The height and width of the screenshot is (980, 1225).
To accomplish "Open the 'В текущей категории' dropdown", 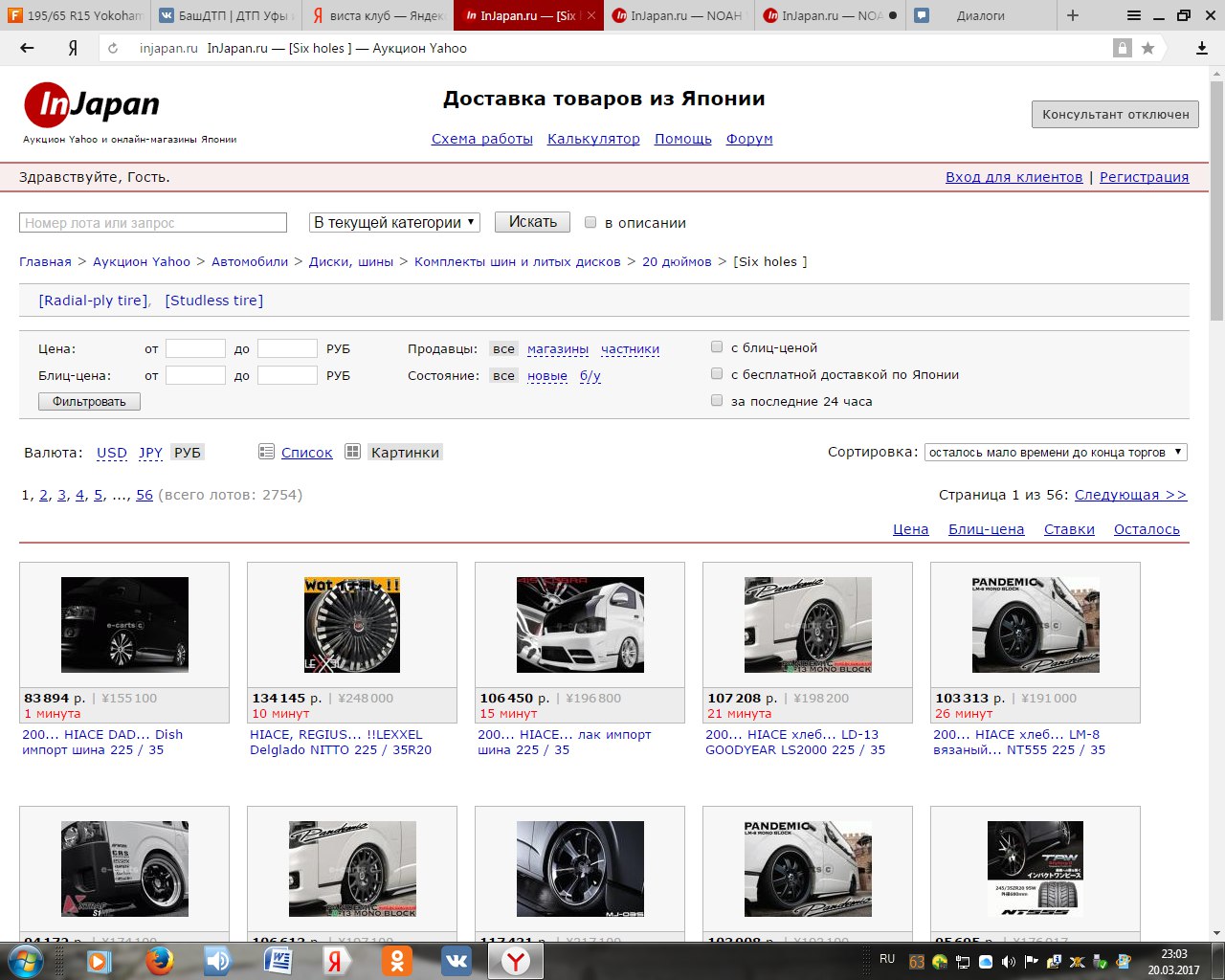I will click(394, 222).
